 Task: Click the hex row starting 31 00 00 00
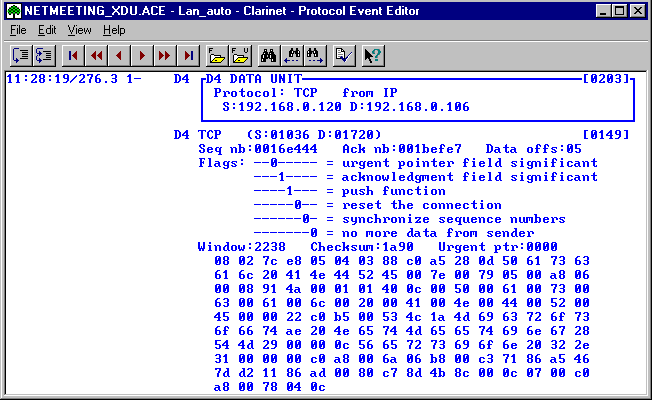pyautogui.click(x=402, y=359)
